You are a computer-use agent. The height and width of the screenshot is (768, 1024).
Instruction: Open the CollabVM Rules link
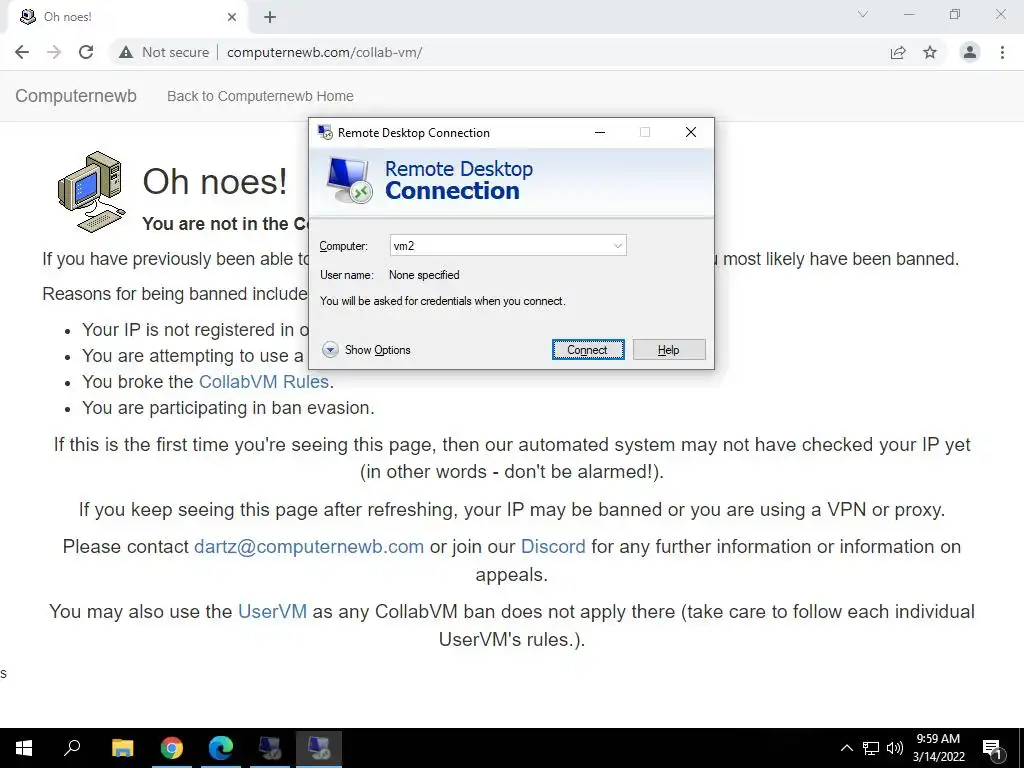[x=264, y=381]
